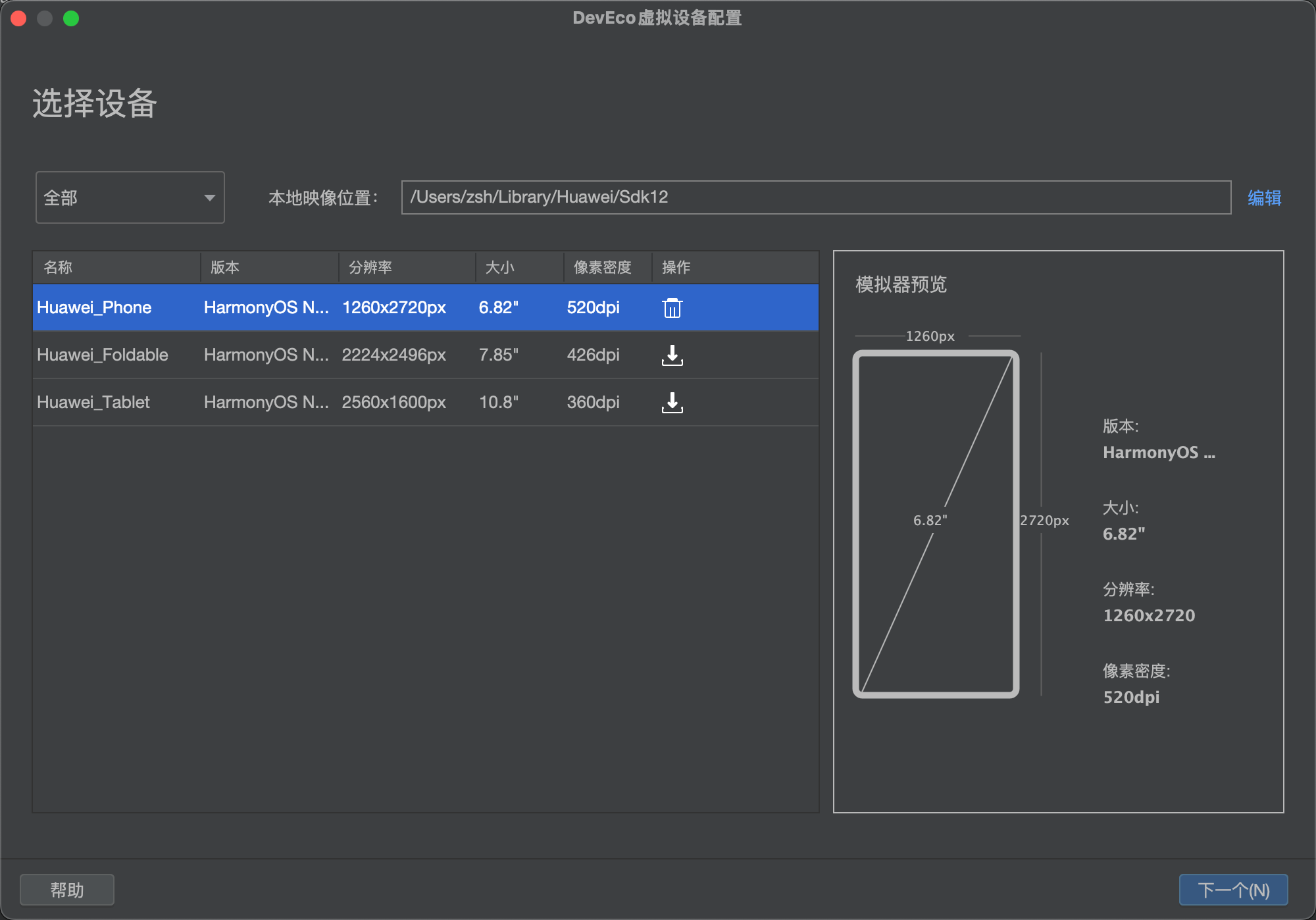1316x920 pixels.
Task: Click the local image path field
Action: point(815,197)
